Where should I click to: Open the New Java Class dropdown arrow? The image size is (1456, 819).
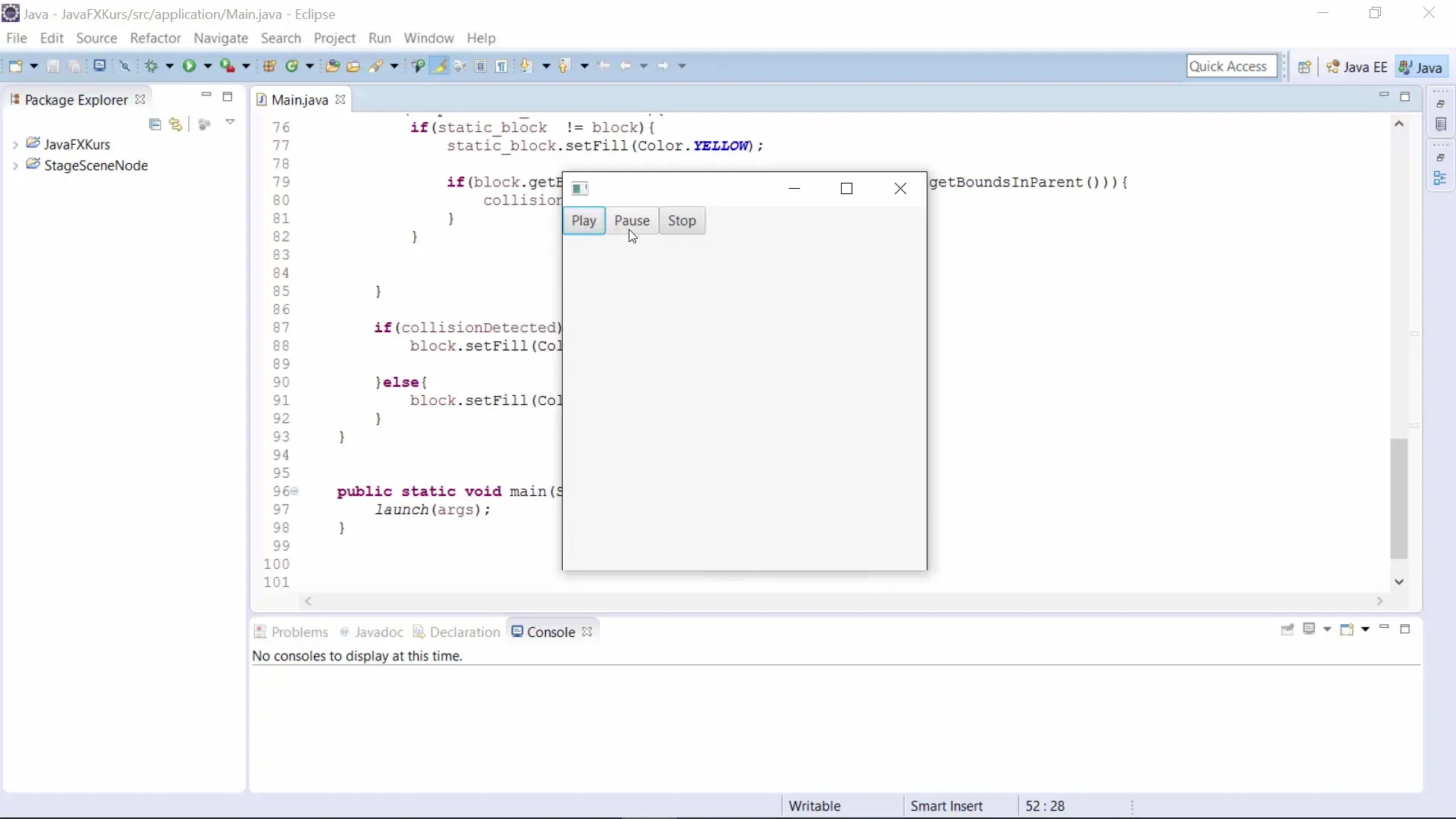[310, 66]
